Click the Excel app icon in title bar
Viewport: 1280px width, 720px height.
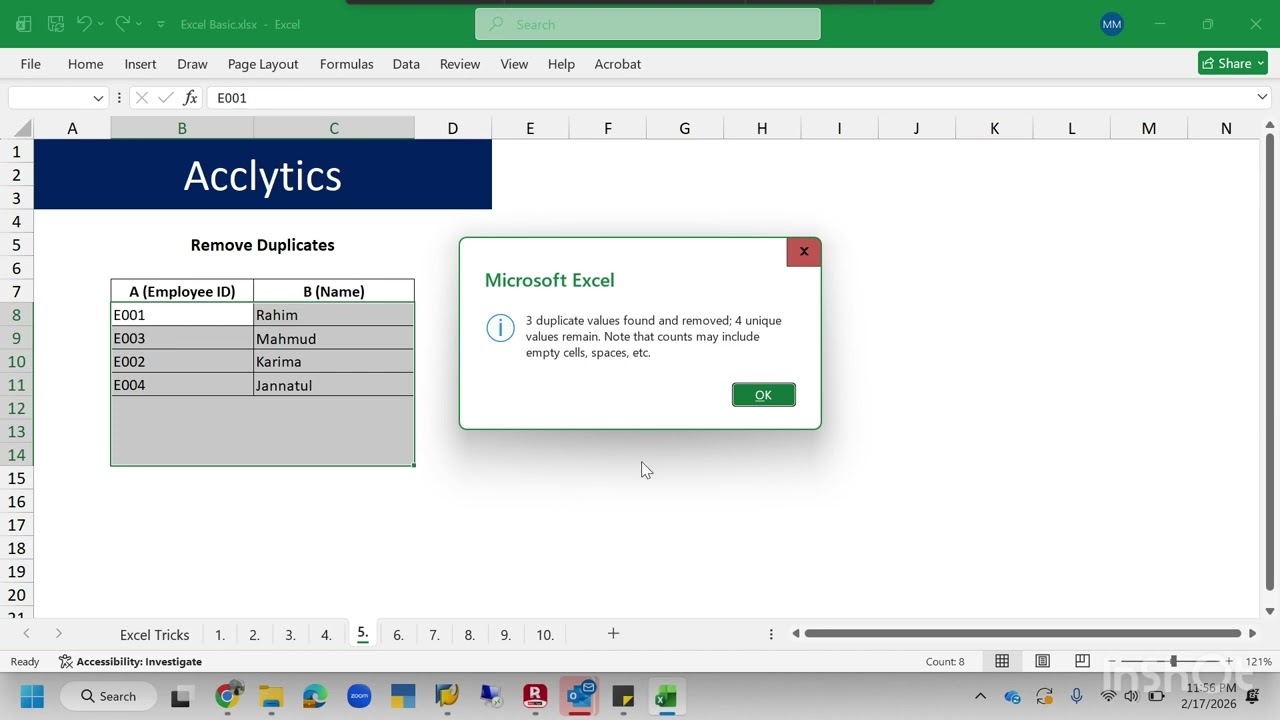(23, 24)
